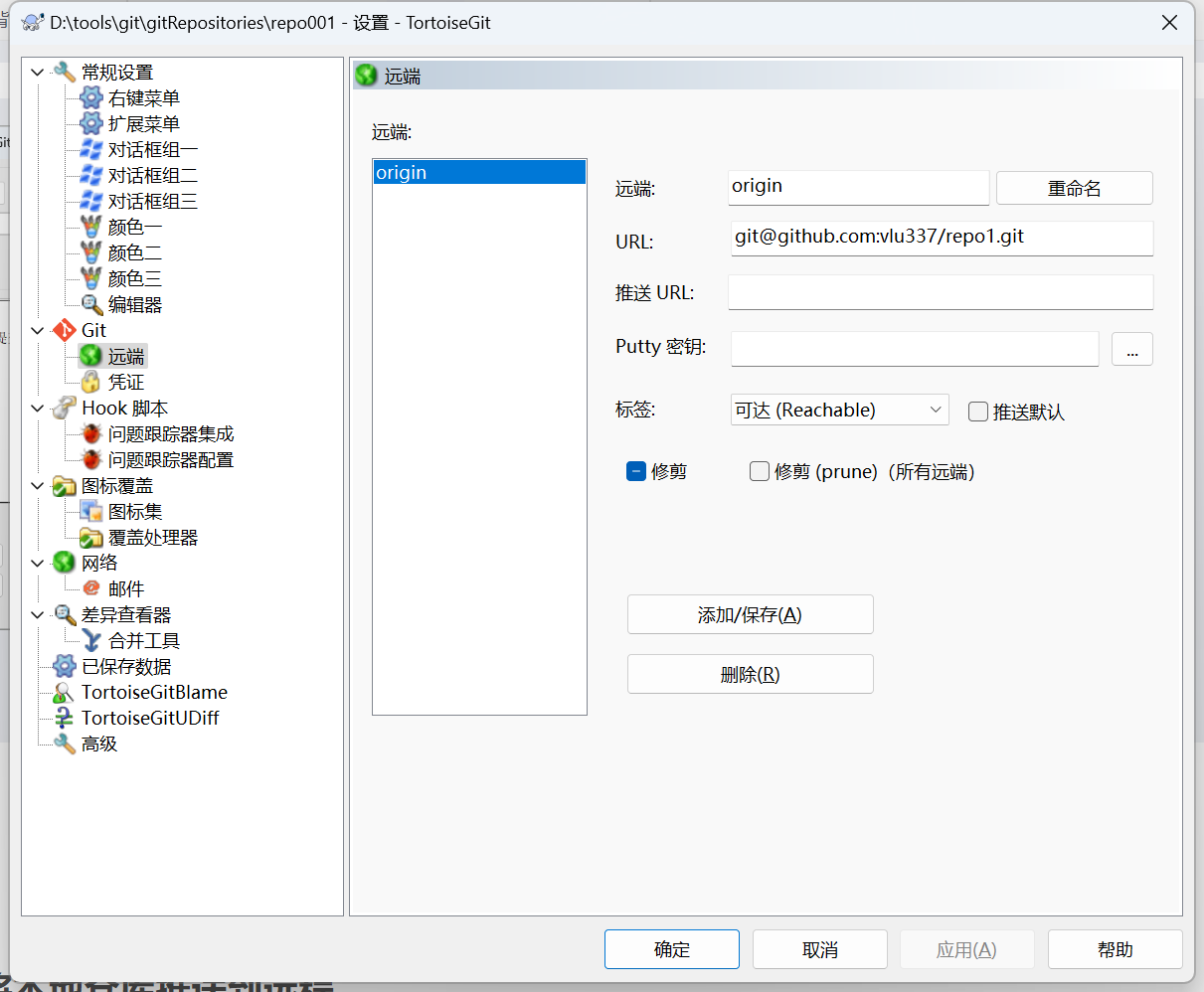Click the 重命名 button
This screenshot has height=992, width=1204.
click(1075, 188)
